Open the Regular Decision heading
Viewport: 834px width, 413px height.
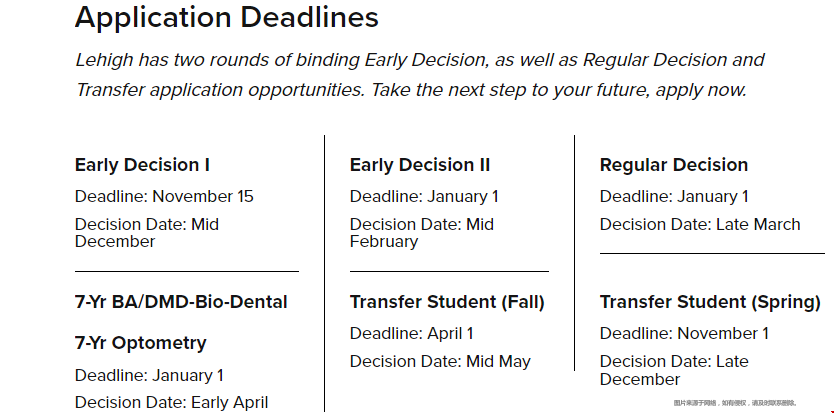click(674, 165)
